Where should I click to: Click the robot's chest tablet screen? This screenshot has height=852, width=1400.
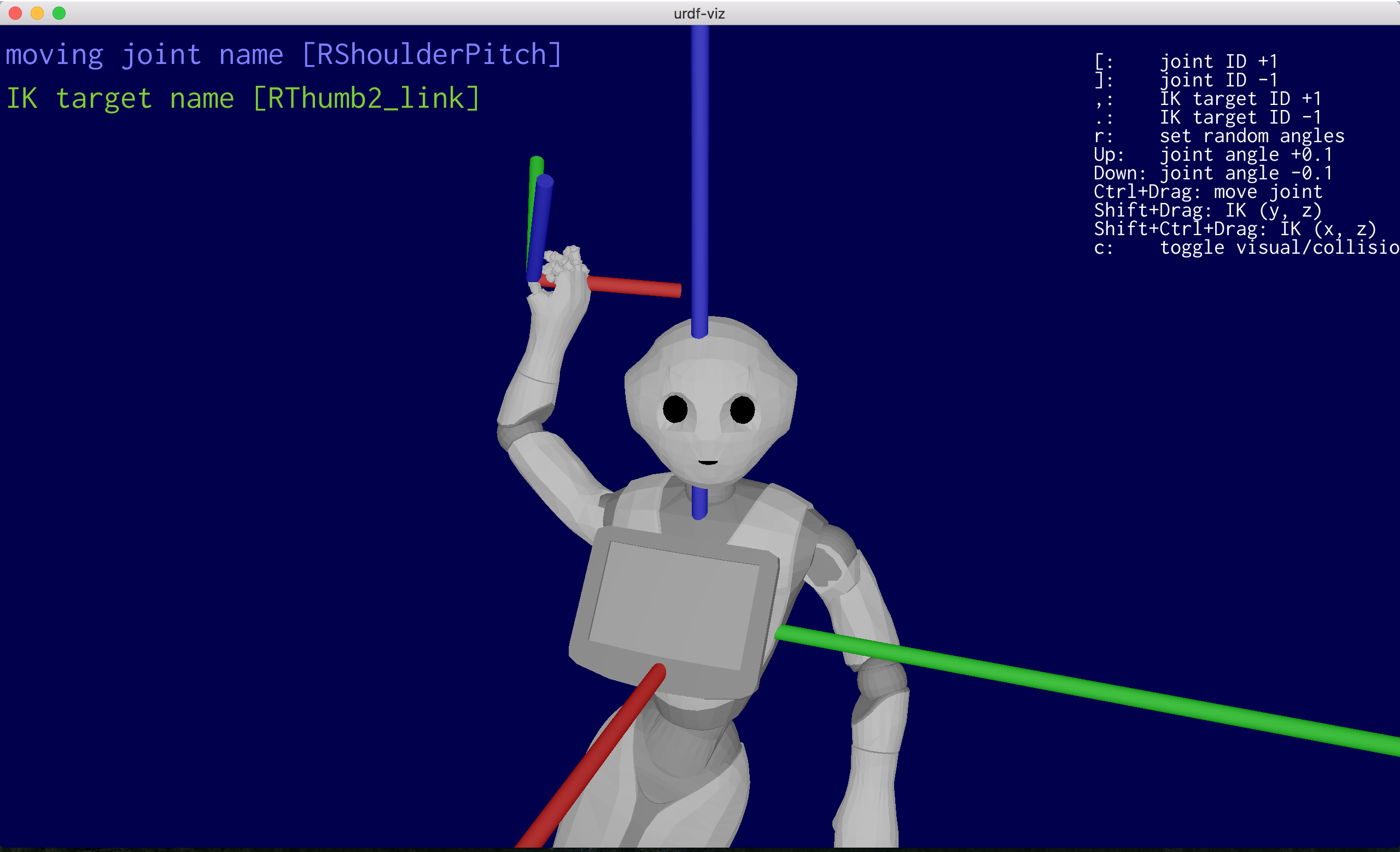point(673,605)
